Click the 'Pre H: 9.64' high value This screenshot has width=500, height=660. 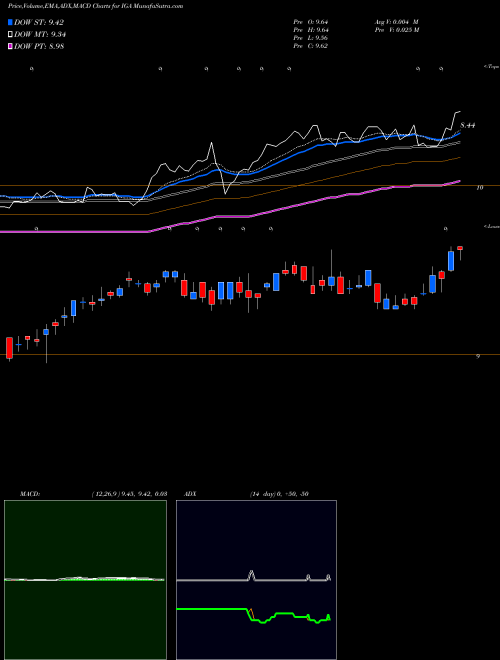pos(311,30)
